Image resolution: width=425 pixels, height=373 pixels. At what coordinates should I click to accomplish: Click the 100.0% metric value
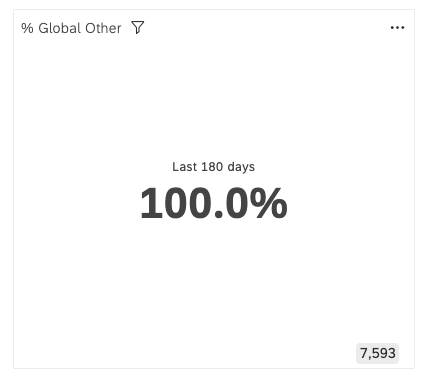pyautogui.click(x=213, y=203)
